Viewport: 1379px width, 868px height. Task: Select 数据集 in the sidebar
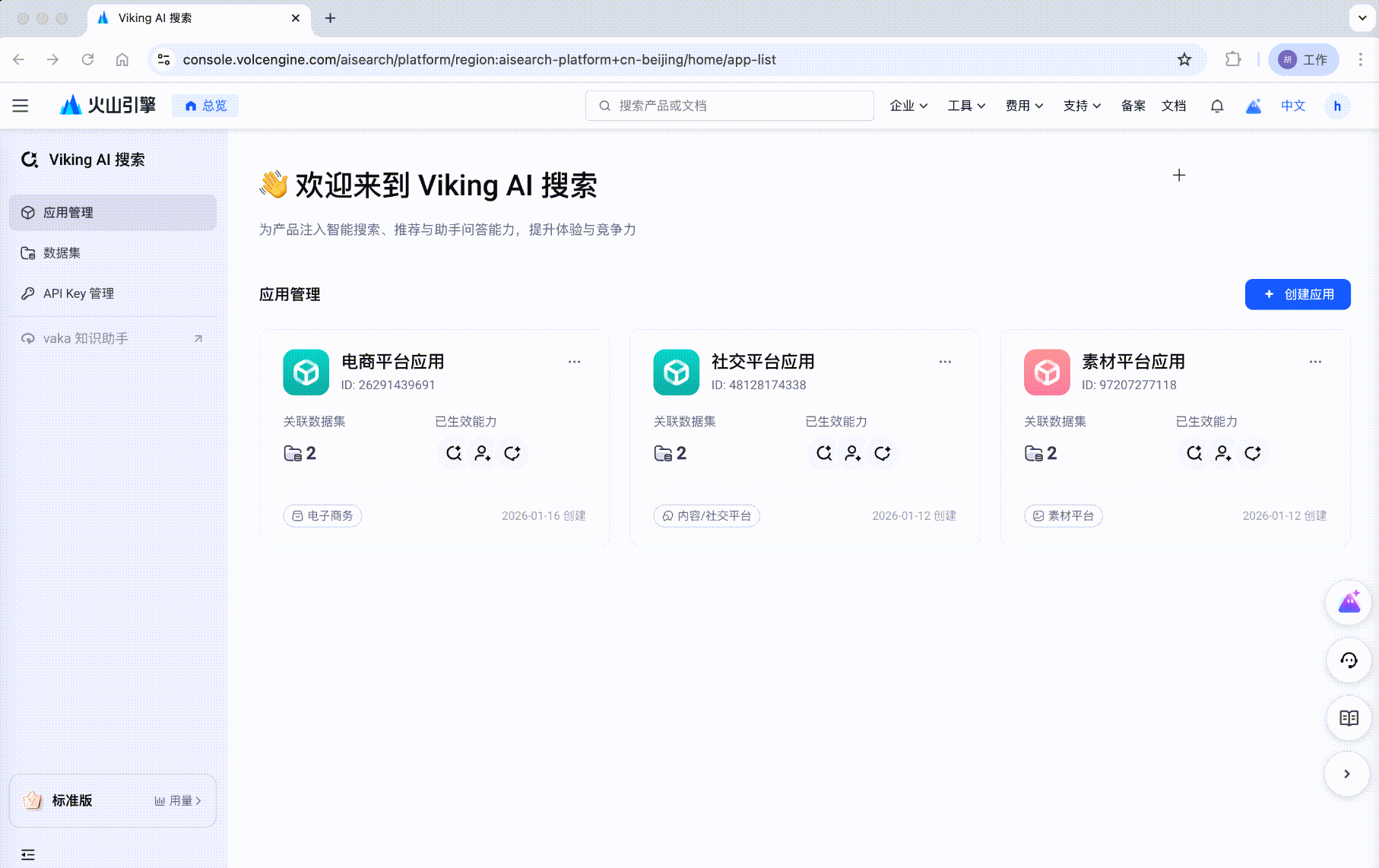[113, 253]
